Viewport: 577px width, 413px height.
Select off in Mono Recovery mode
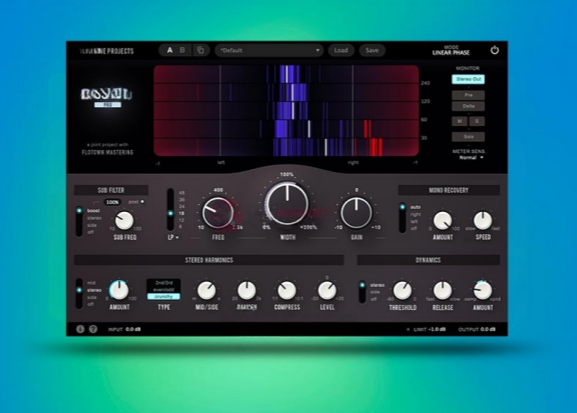tap(414, 229)
